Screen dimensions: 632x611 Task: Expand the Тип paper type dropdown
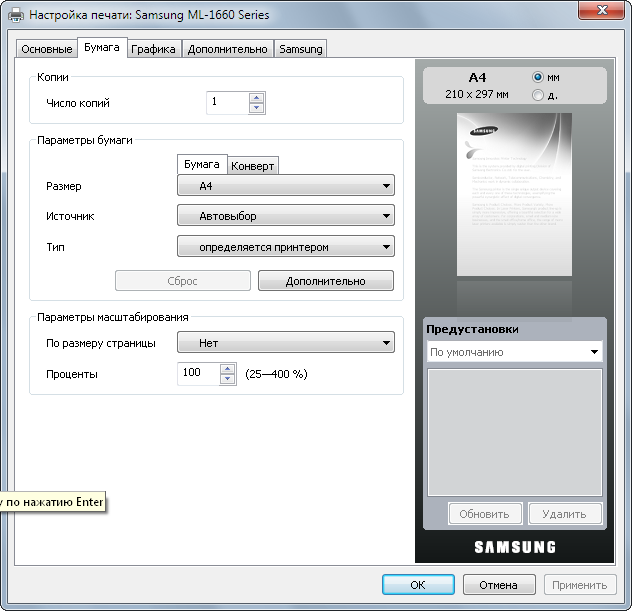(x=285, y=247)
